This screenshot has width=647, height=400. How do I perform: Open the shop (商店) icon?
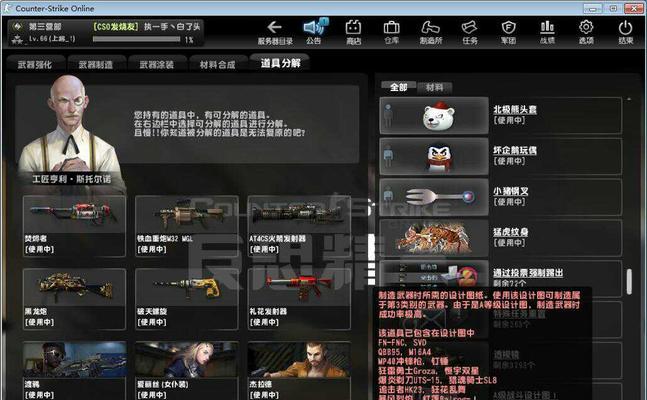(x=353, y=32)
